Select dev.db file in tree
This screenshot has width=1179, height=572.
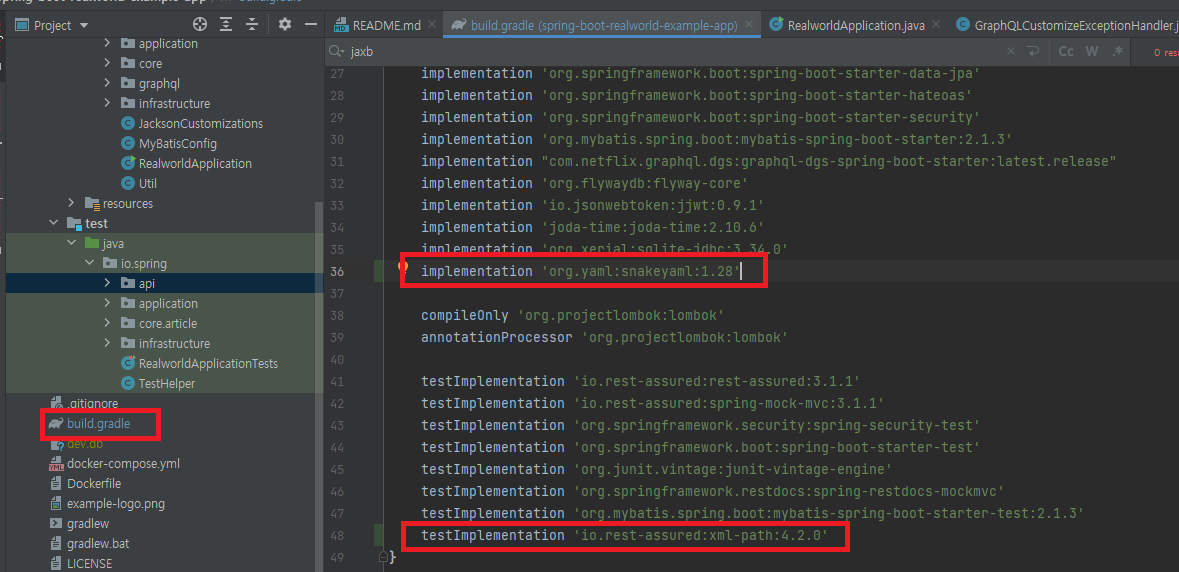[x=84, y=443]
